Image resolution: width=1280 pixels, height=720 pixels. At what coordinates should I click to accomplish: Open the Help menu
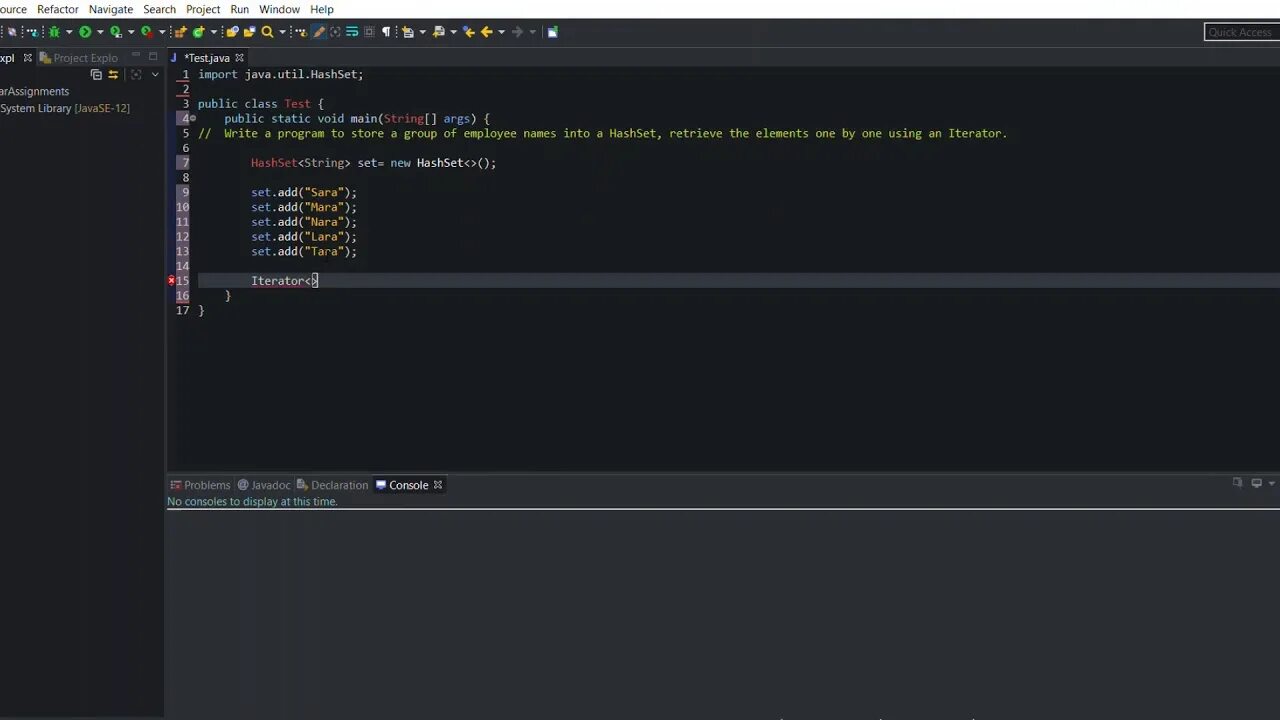(x=322, y=9)
